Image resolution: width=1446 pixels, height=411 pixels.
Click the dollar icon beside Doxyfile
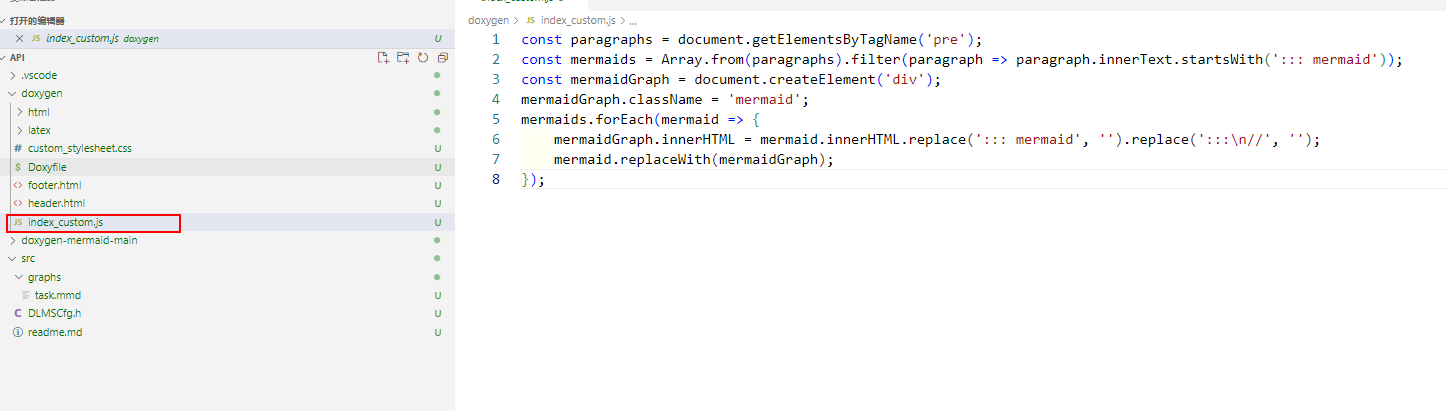coord(17,167)
